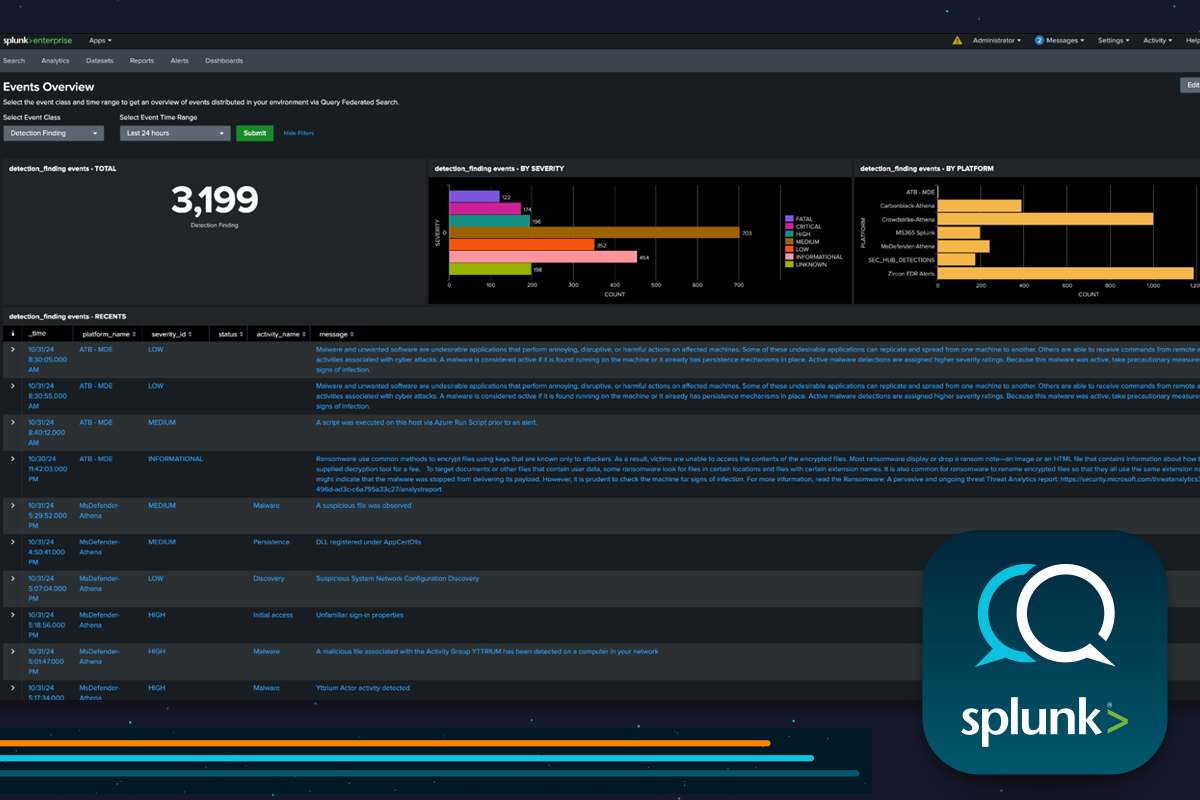Screen dimensions: 1200x800
Task: Expand the 8:30:55.000 AM event row
Action: tap(13, 386)
